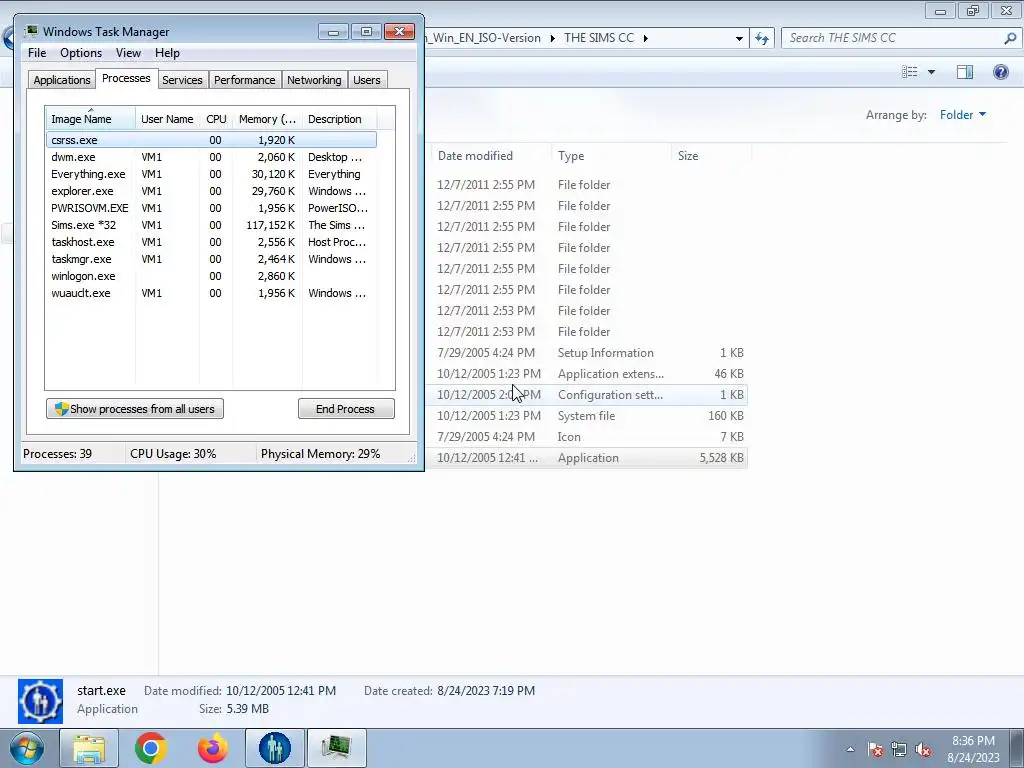Click Explorer help question mark icon

1000,72
